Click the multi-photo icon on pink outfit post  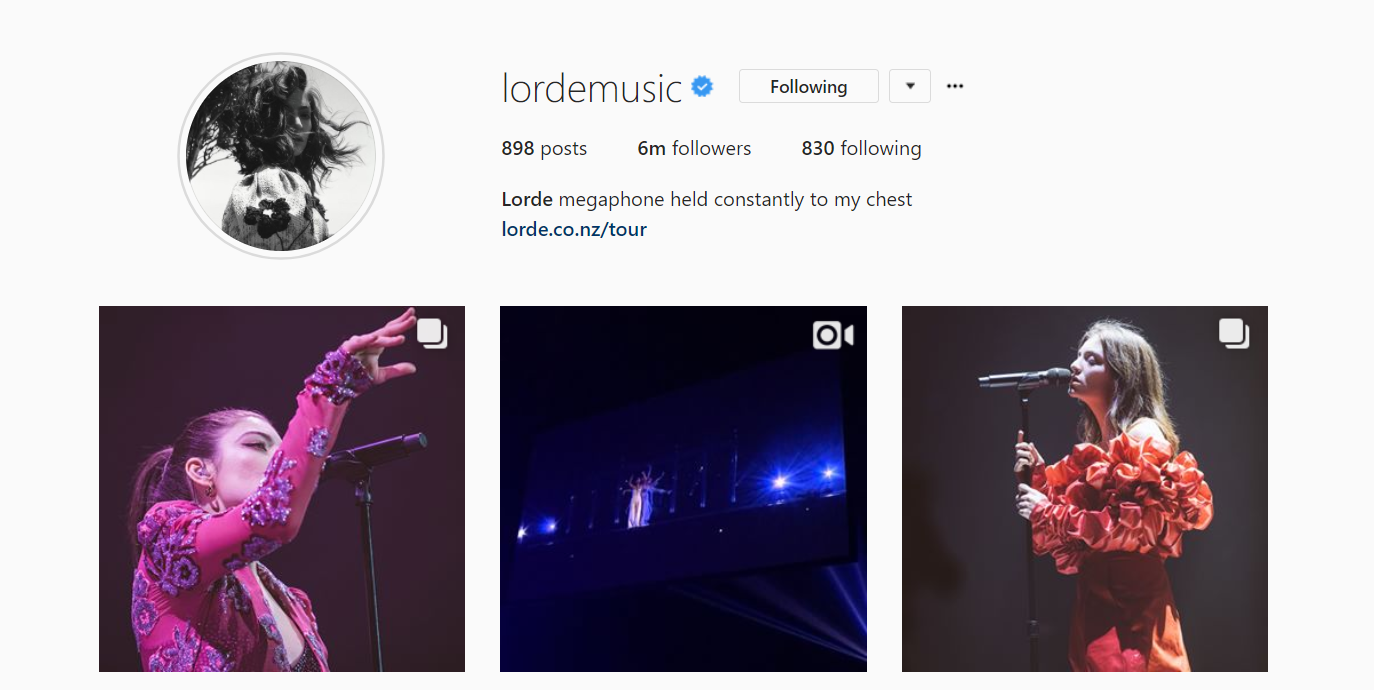click(432, 333)
